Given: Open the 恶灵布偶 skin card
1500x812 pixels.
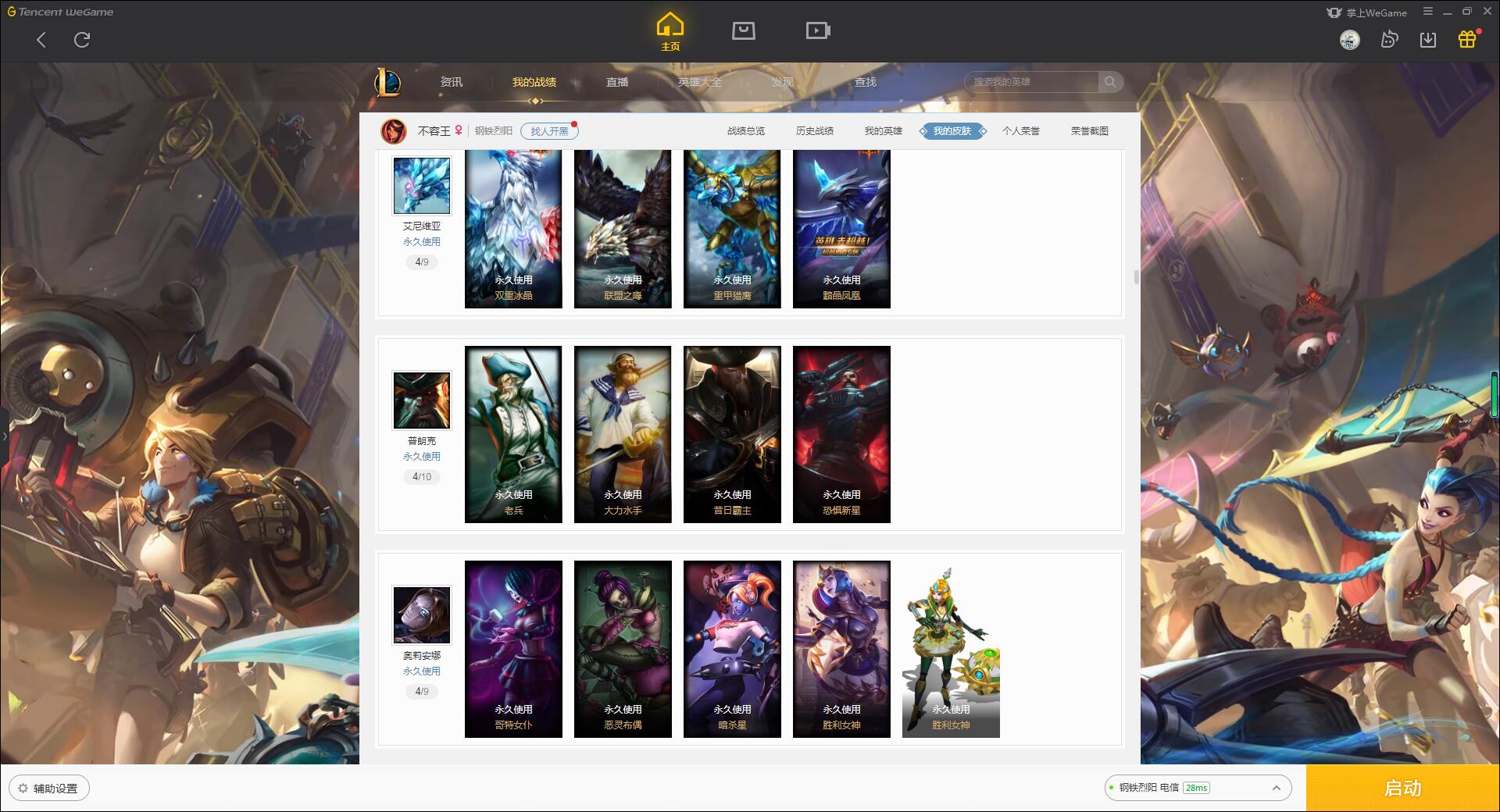Looking at the screenshot, I should pos(623,650).
